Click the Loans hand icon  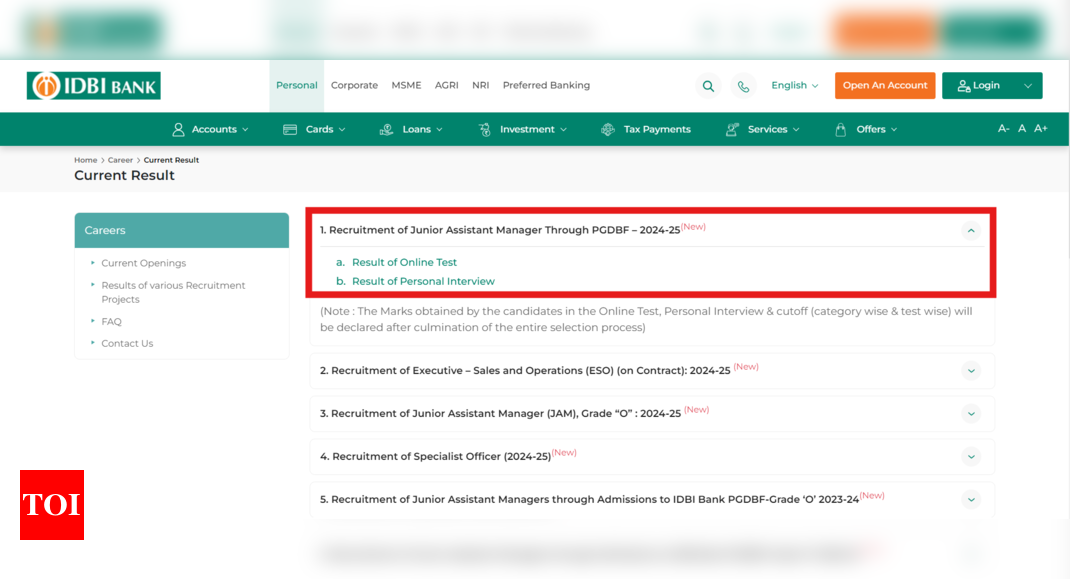[x=386, y=129]
